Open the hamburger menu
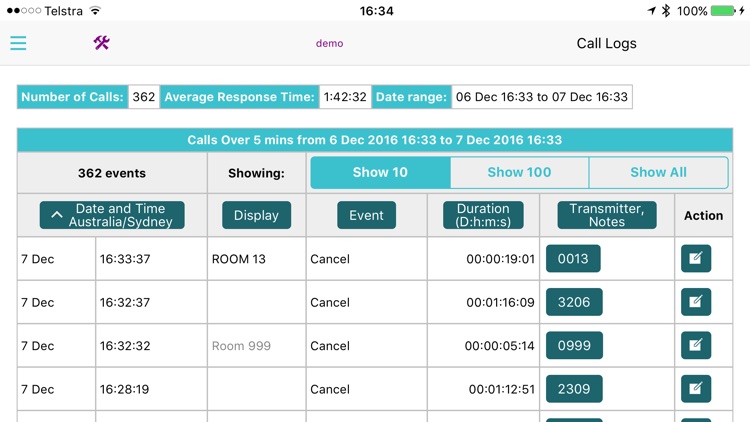 [18, 43]
